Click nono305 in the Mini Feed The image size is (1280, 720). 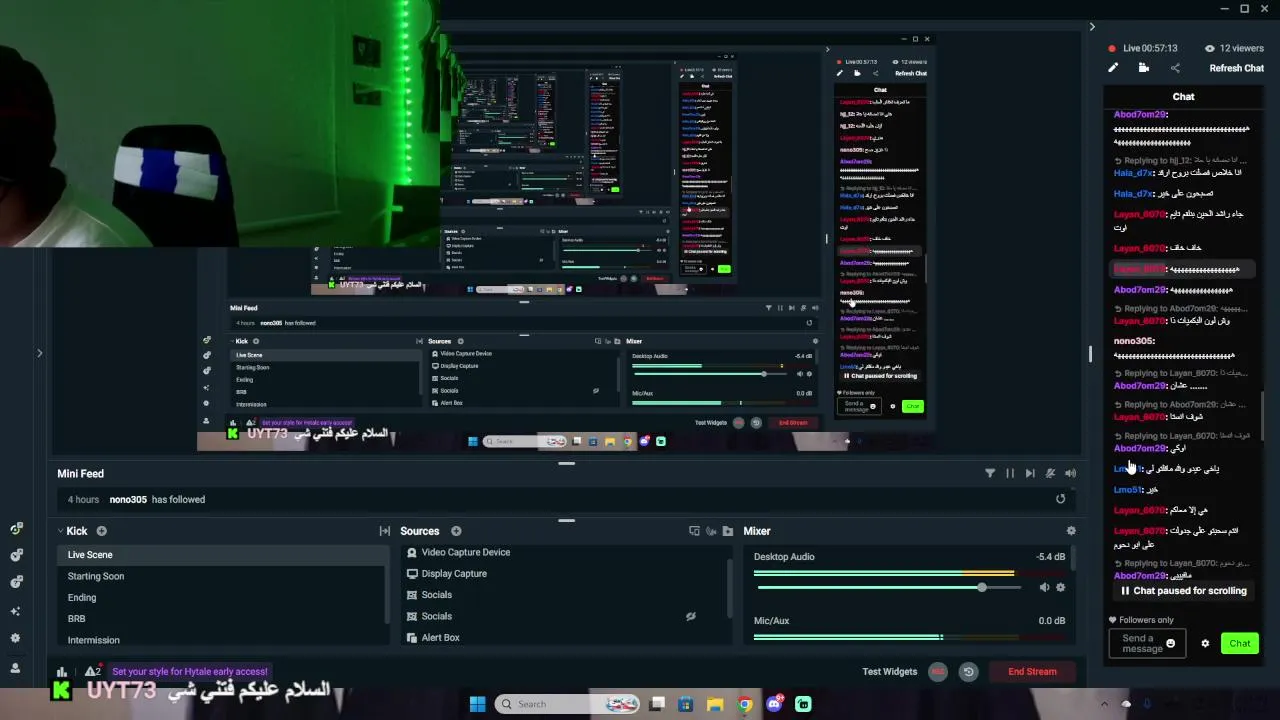tap(128, 499)
